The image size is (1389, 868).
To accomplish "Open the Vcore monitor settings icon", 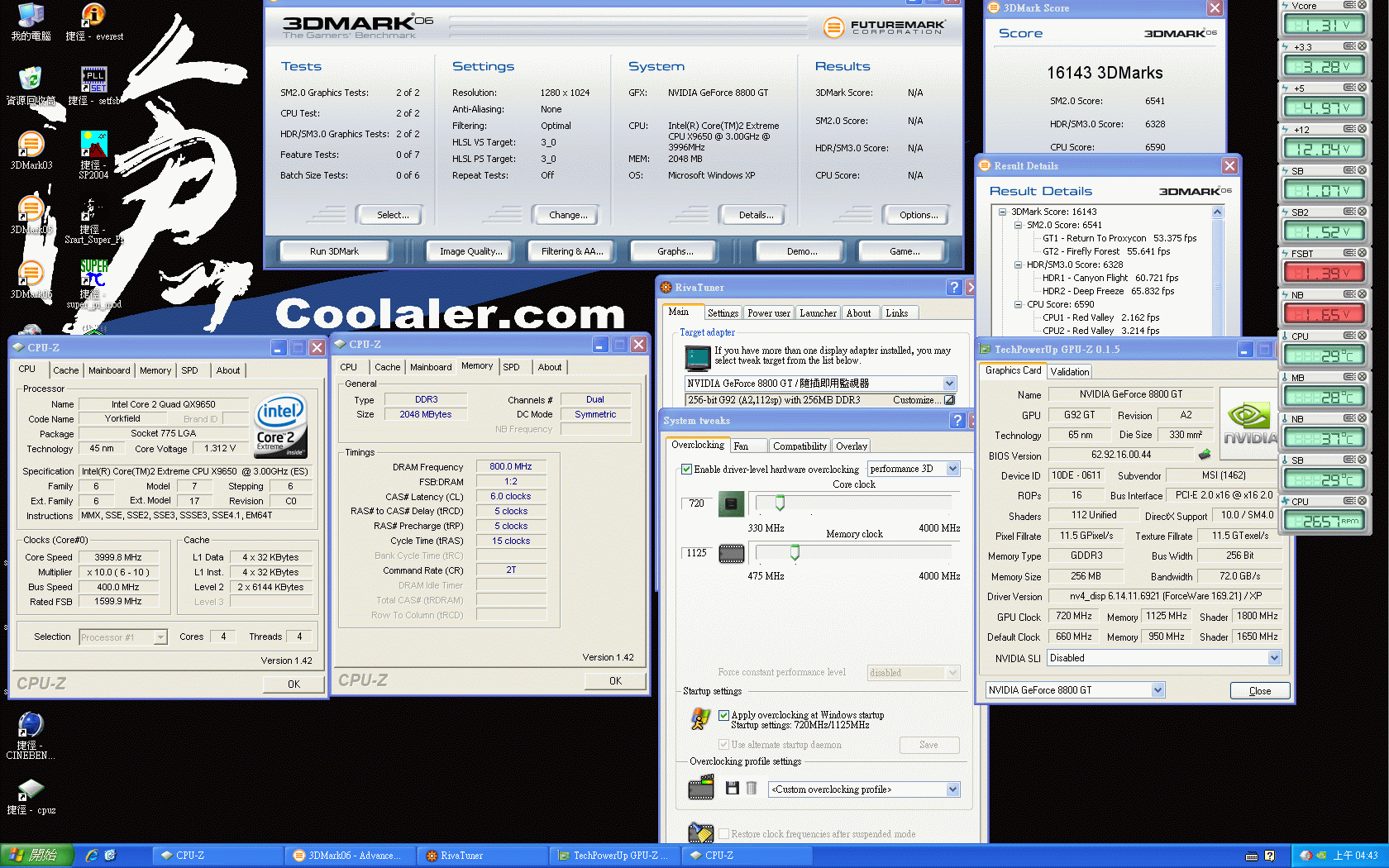I will tap(1348, 5).
